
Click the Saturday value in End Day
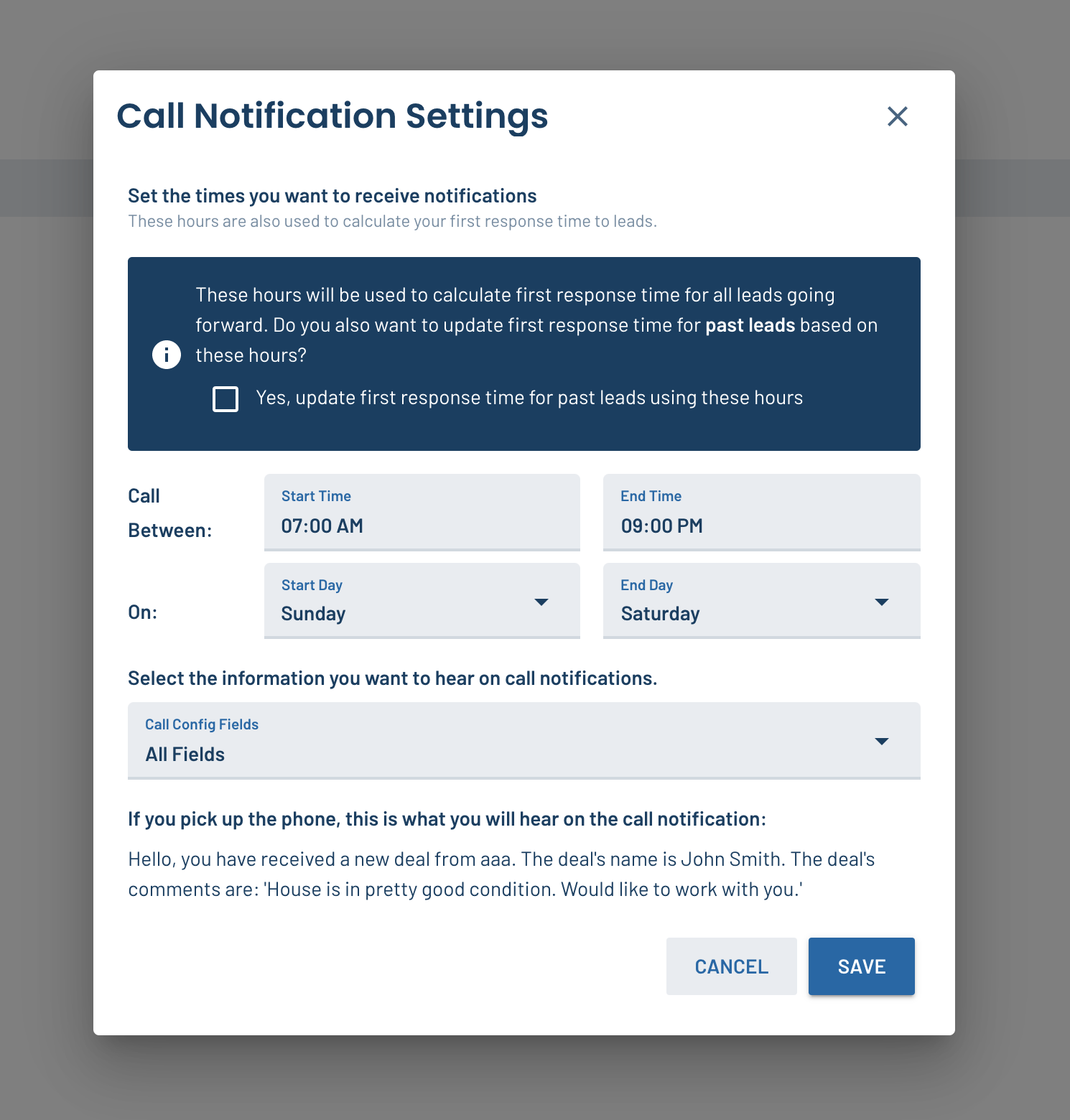(660, 614)
